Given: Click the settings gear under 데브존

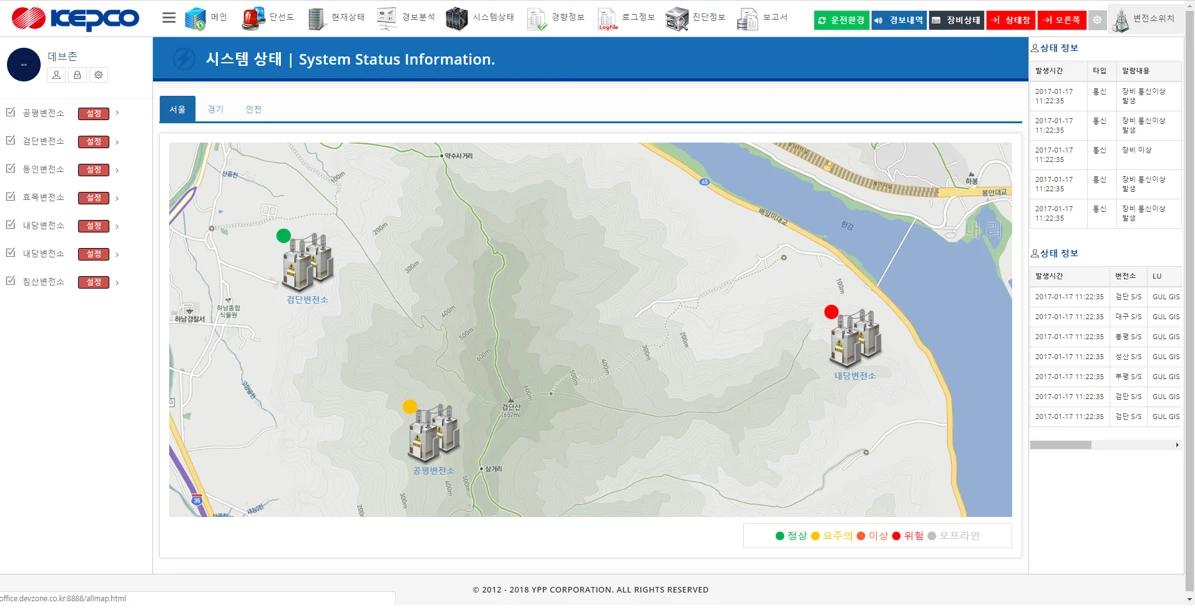Looking at the screenshot, I should pyautogui.click(x=98, y=75).
